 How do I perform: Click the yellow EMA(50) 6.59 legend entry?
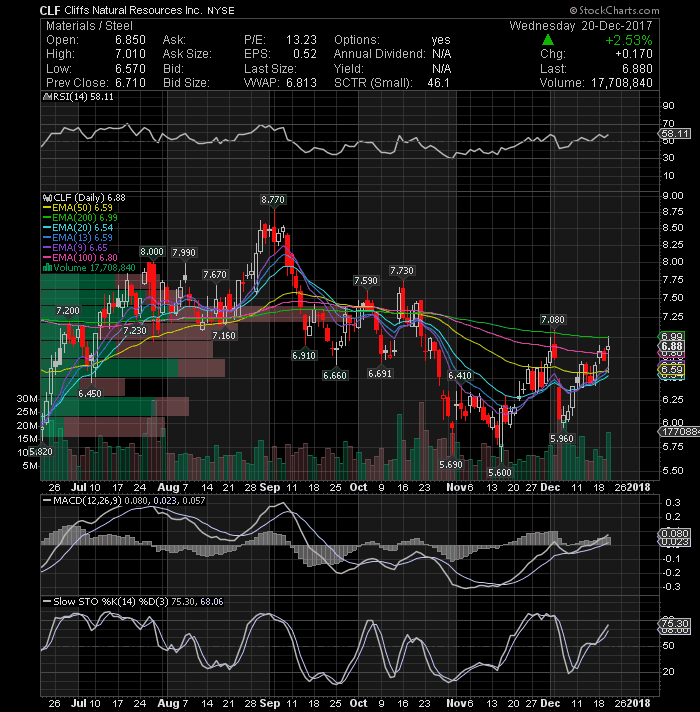pos(78,208)
